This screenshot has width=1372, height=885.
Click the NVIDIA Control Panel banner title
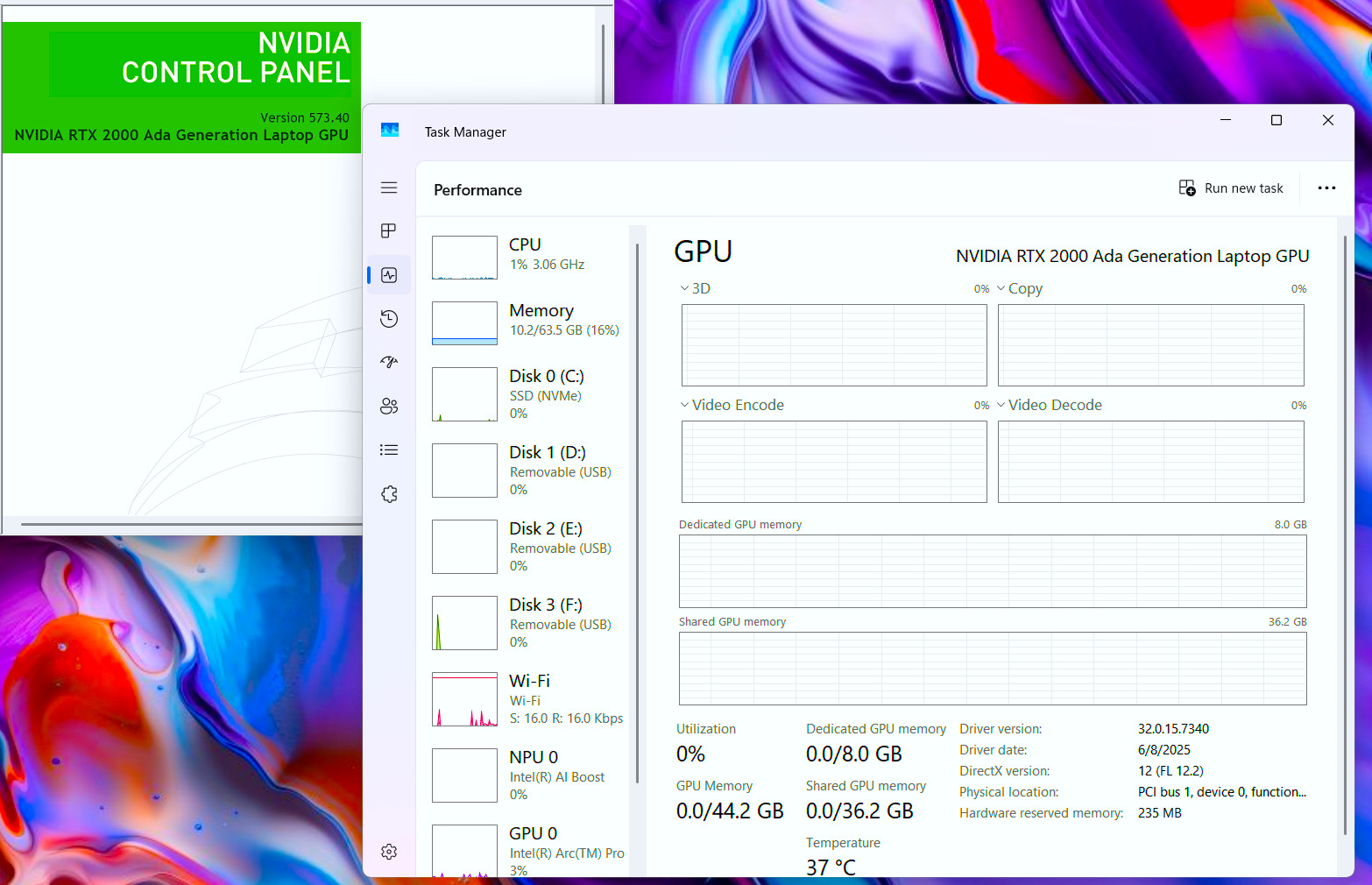(x=236, y=58)
